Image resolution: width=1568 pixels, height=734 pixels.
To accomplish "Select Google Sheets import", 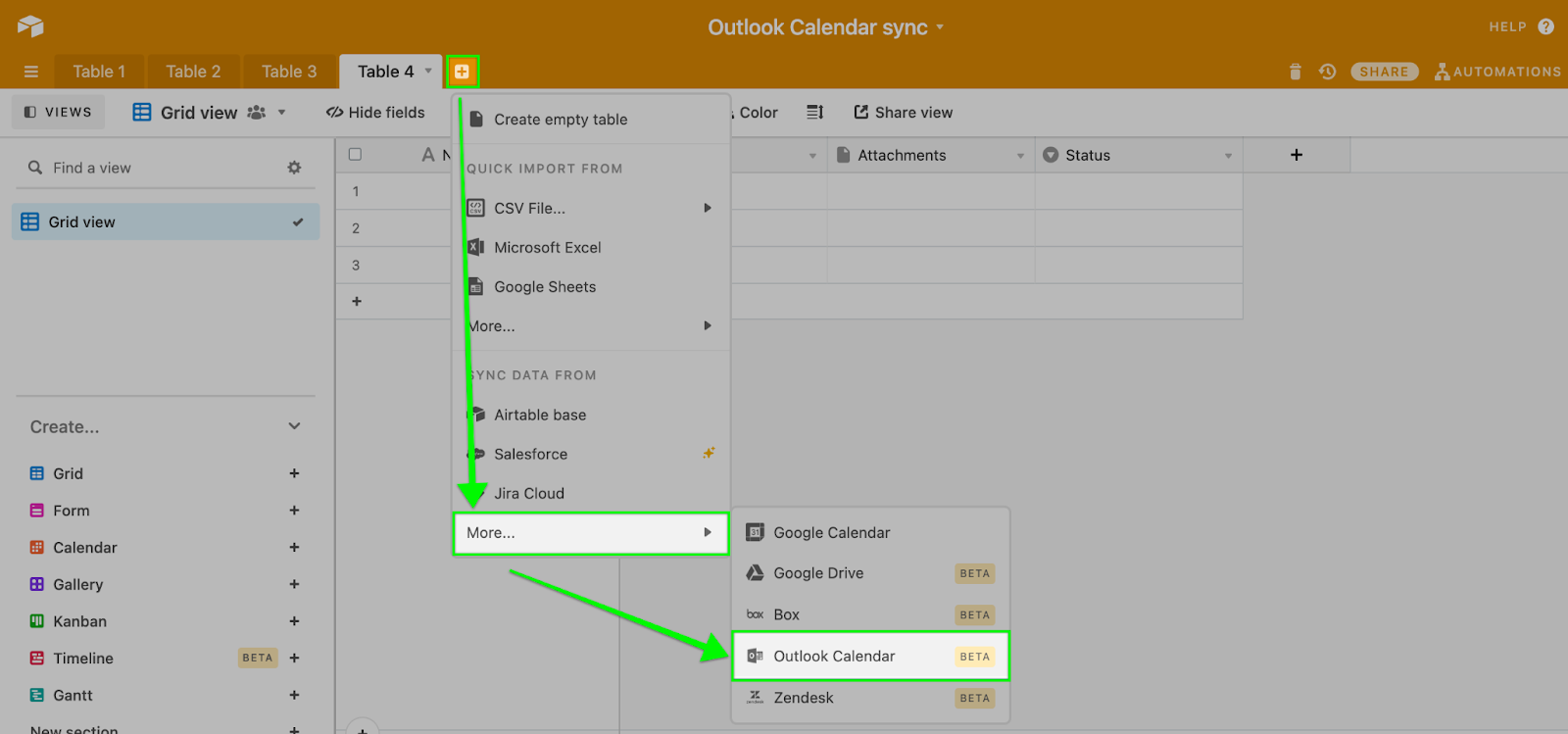I will click(x=592, y=286).
